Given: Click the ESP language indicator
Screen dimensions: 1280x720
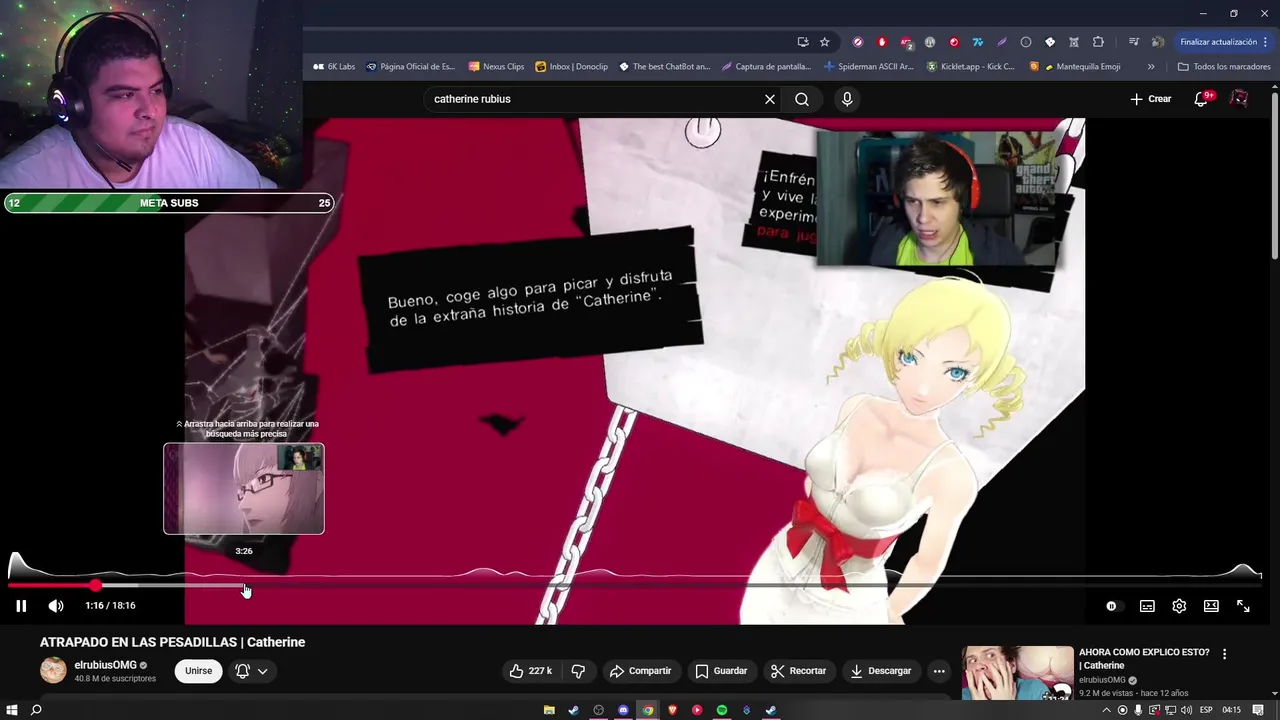Looking at the screenshot, I should tap(1206, 710).
